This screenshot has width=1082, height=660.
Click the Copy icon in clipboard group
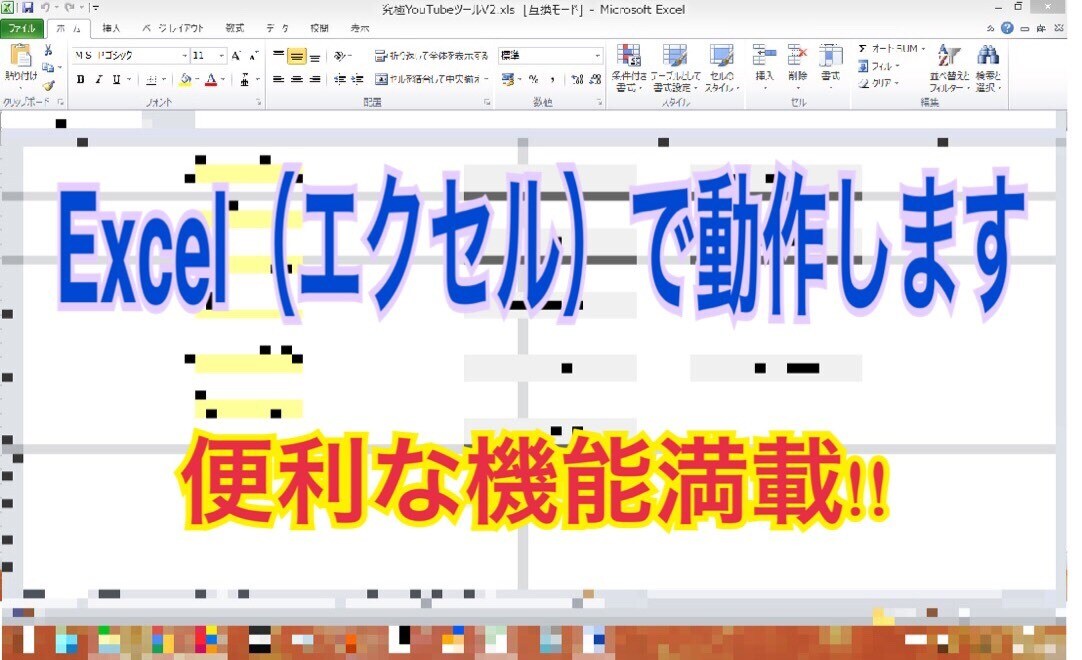48,68
